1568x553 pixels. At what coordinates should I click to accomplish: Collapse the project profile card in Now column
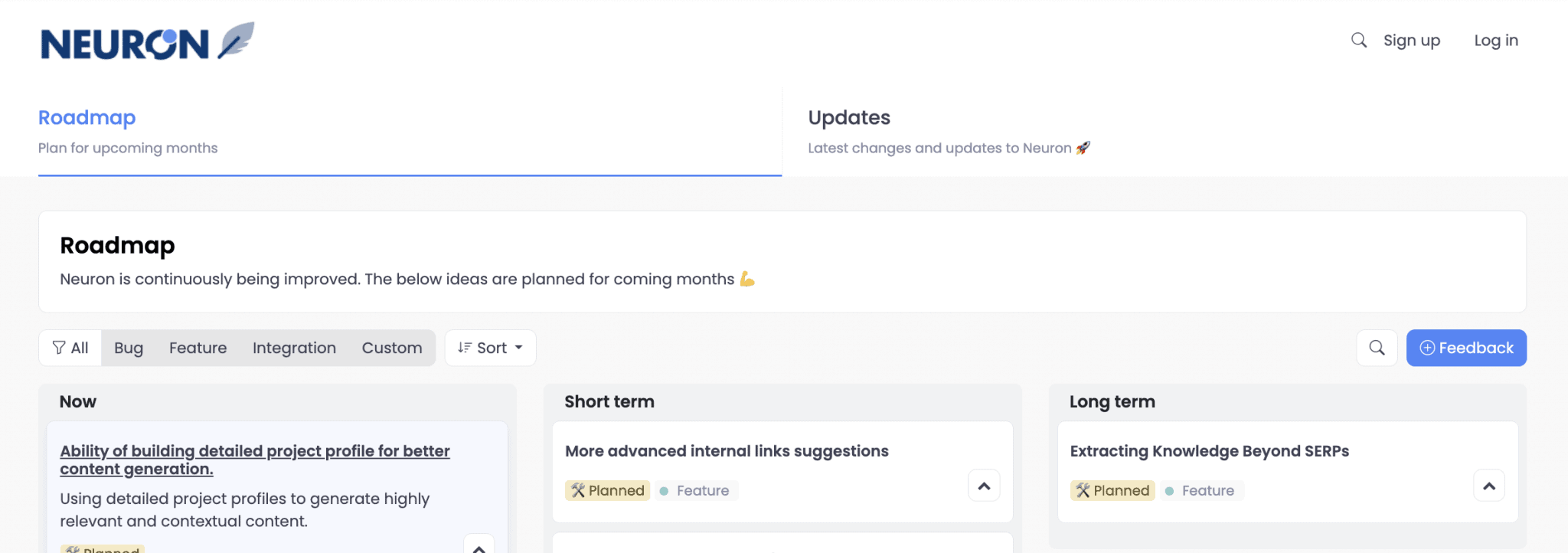pyautogui.click(x=479, y=545)
